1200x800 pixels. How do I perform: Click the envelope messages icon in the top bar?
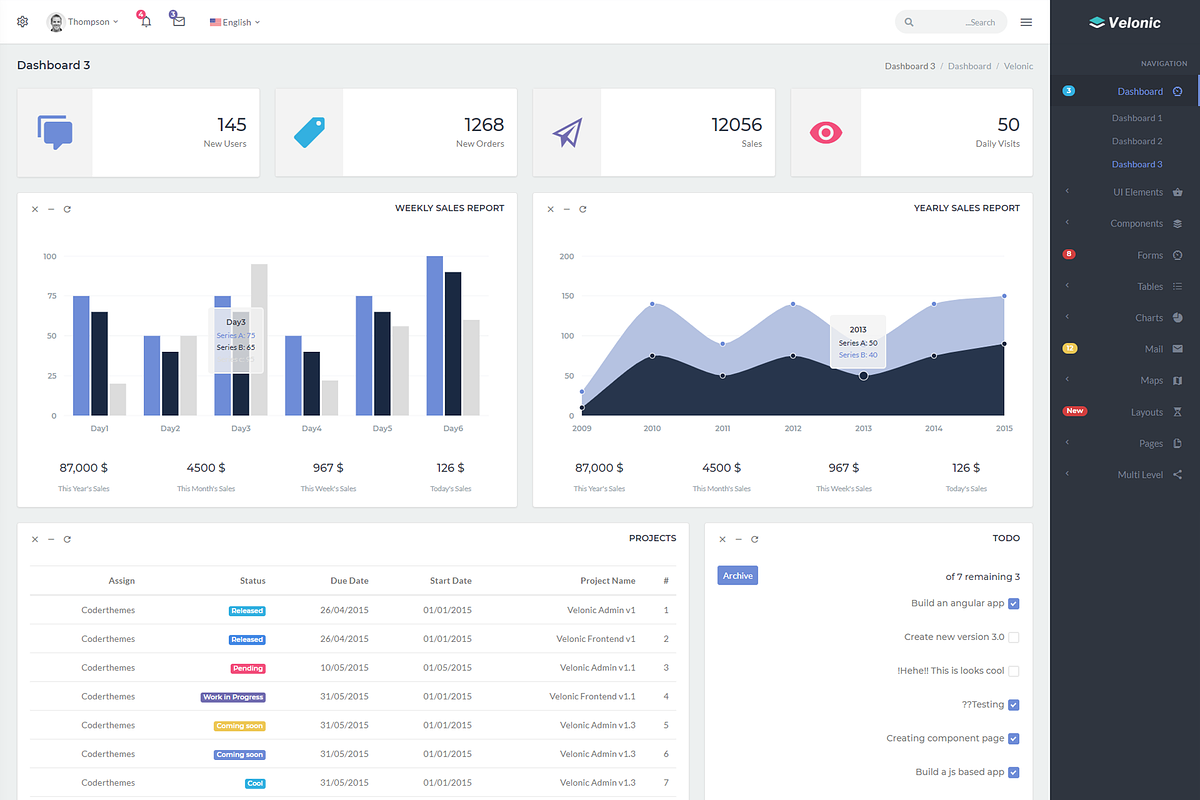(177, 21)
